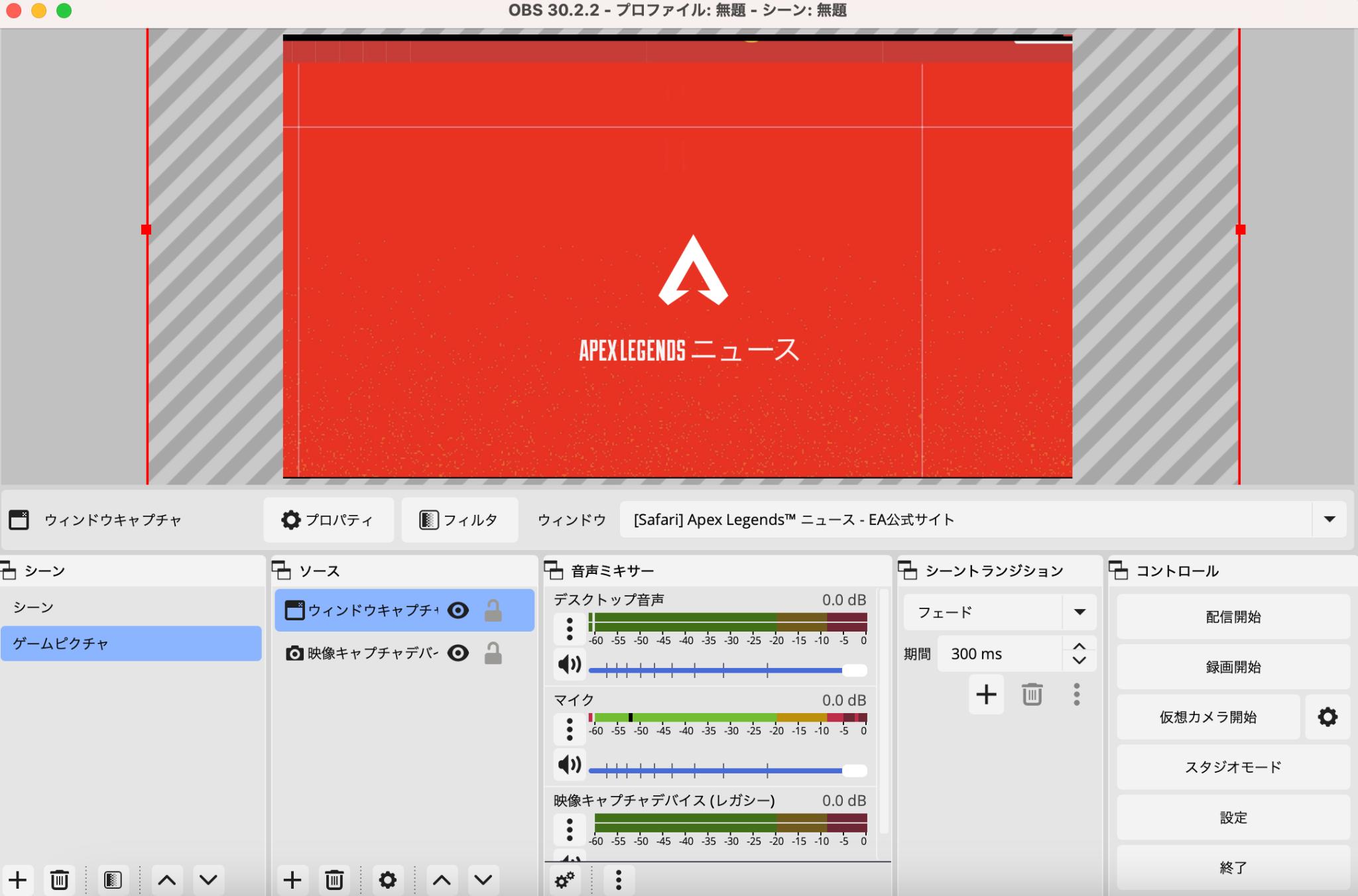The image size is (1358, 896).
Task: Open フィルタ button for source
Action: pyautogui.click(x=460, y=520)
